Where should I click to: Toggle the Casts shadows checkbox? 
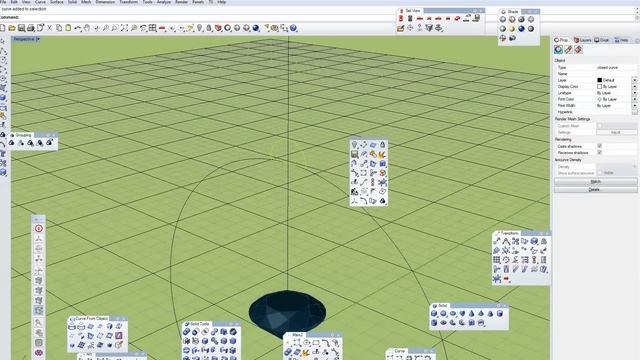coord(600,146)
